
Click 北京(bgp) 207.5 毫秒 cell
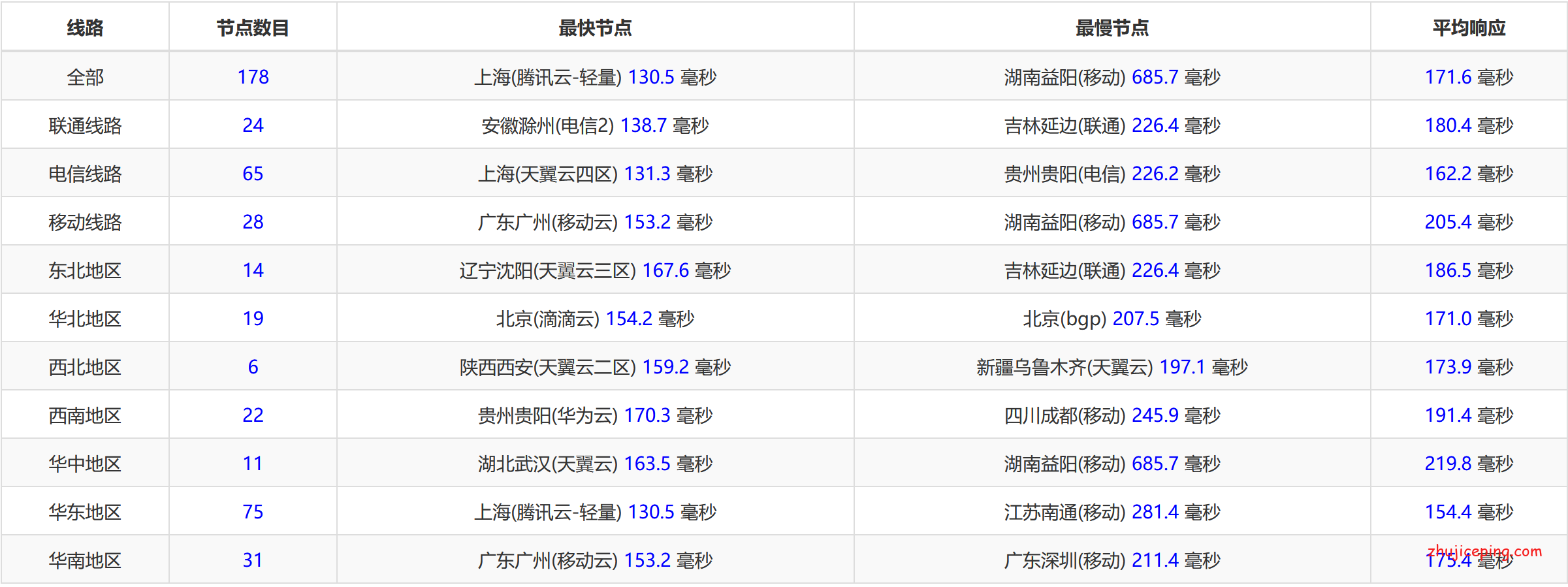tap(1112, 319)
